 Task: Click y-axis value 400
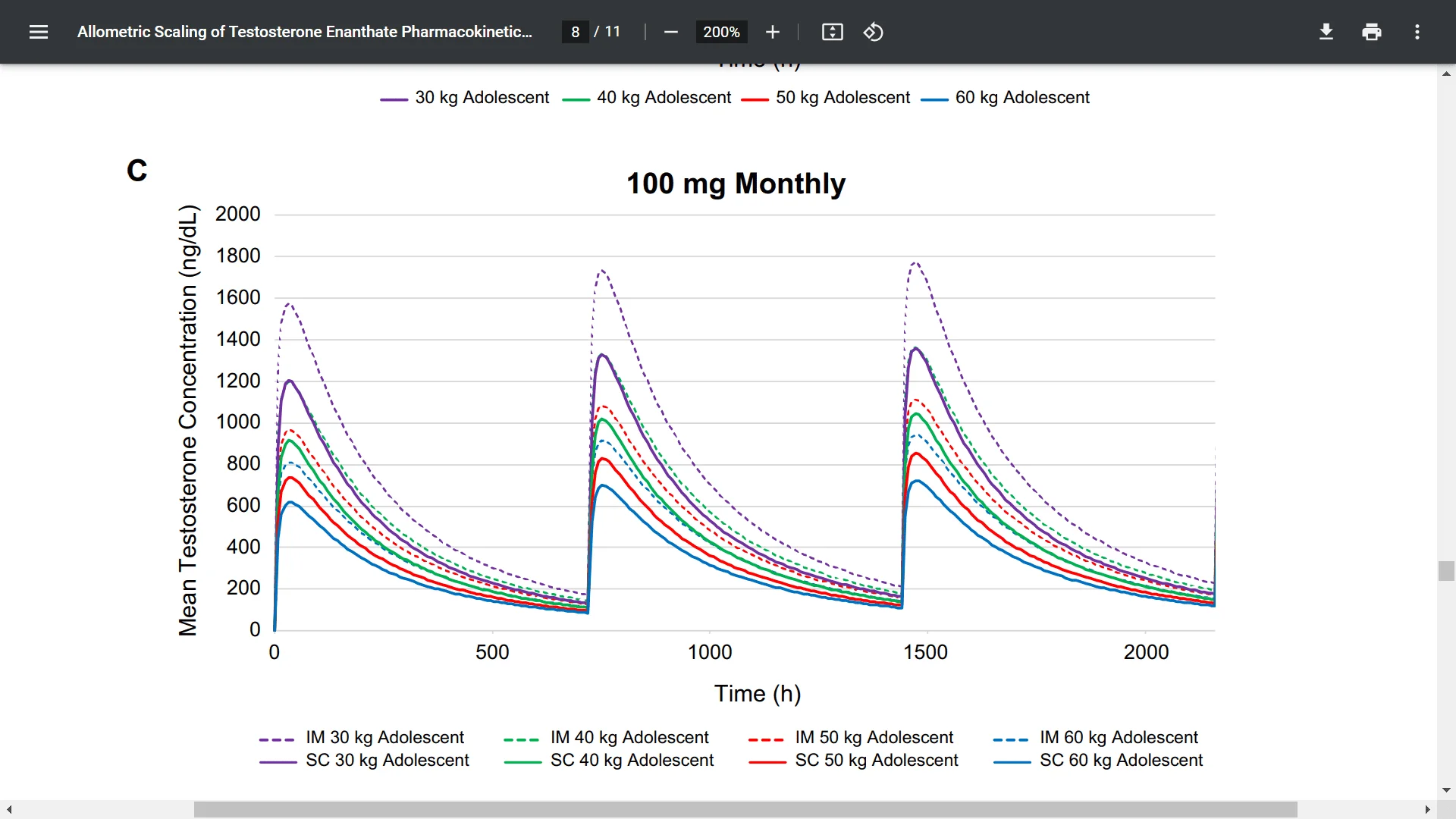click(243, 547)
